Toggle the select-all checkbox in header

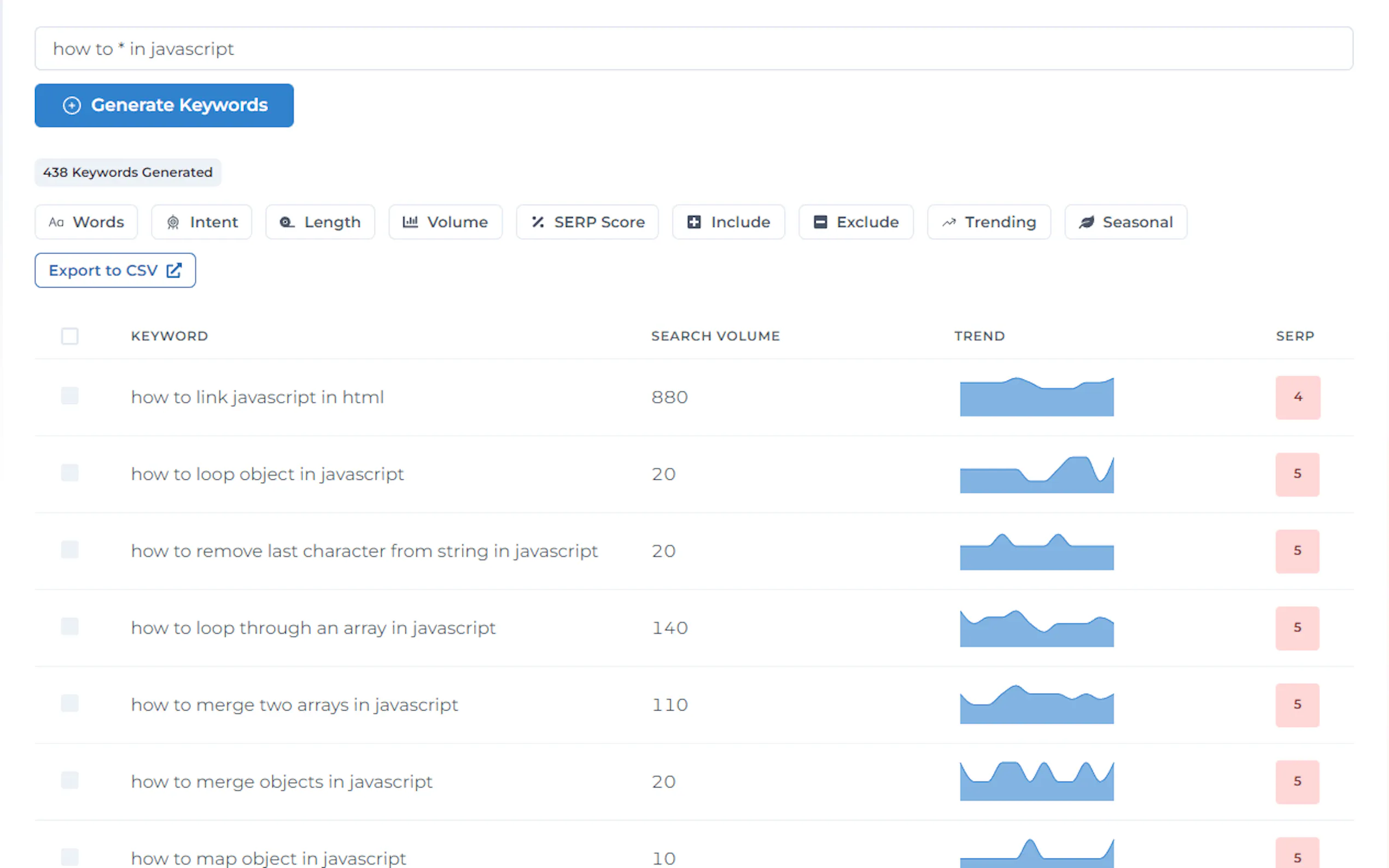coord(70,336)
